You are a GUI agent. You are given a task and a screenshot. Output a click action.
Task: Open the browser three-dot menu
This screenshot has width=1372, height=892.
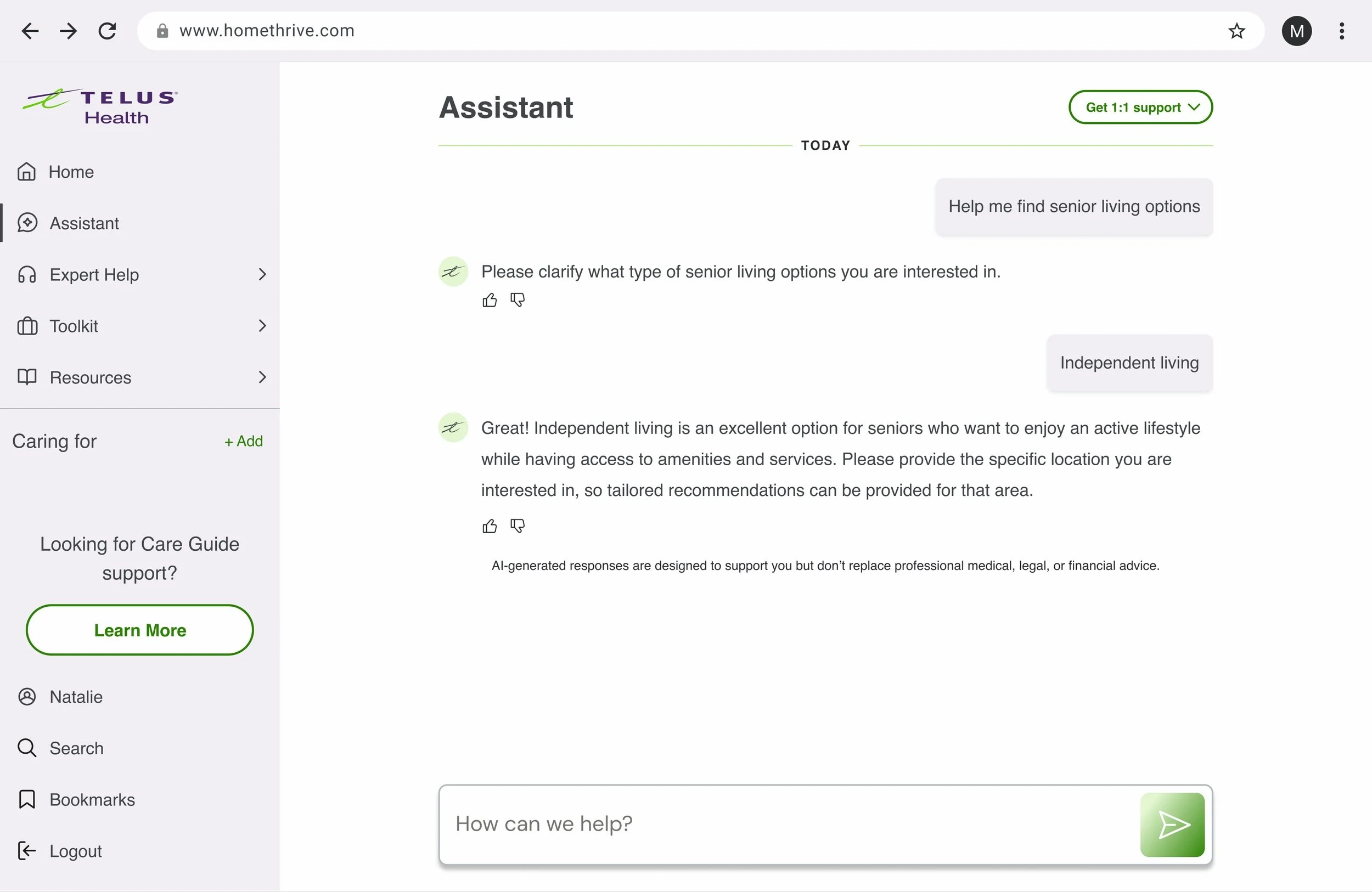point(1341,31)
